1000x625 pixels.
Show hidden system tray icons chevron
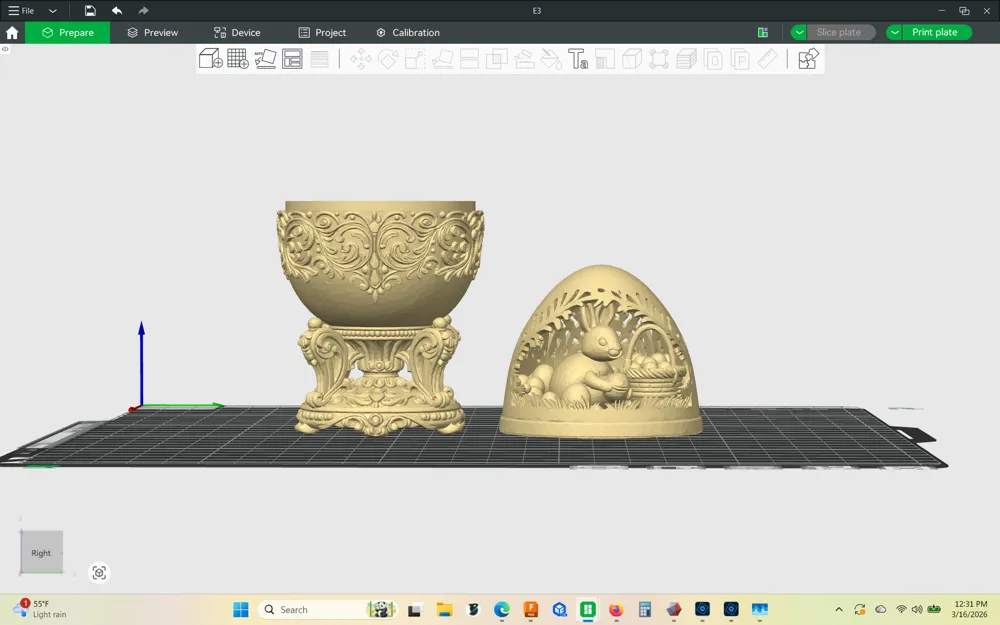[839, 610]
